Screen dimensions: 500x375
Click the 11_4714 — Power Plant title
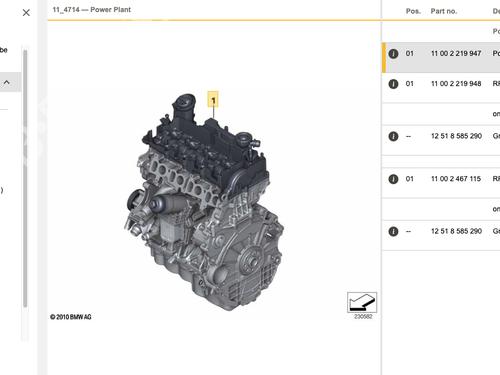point(92,10)
